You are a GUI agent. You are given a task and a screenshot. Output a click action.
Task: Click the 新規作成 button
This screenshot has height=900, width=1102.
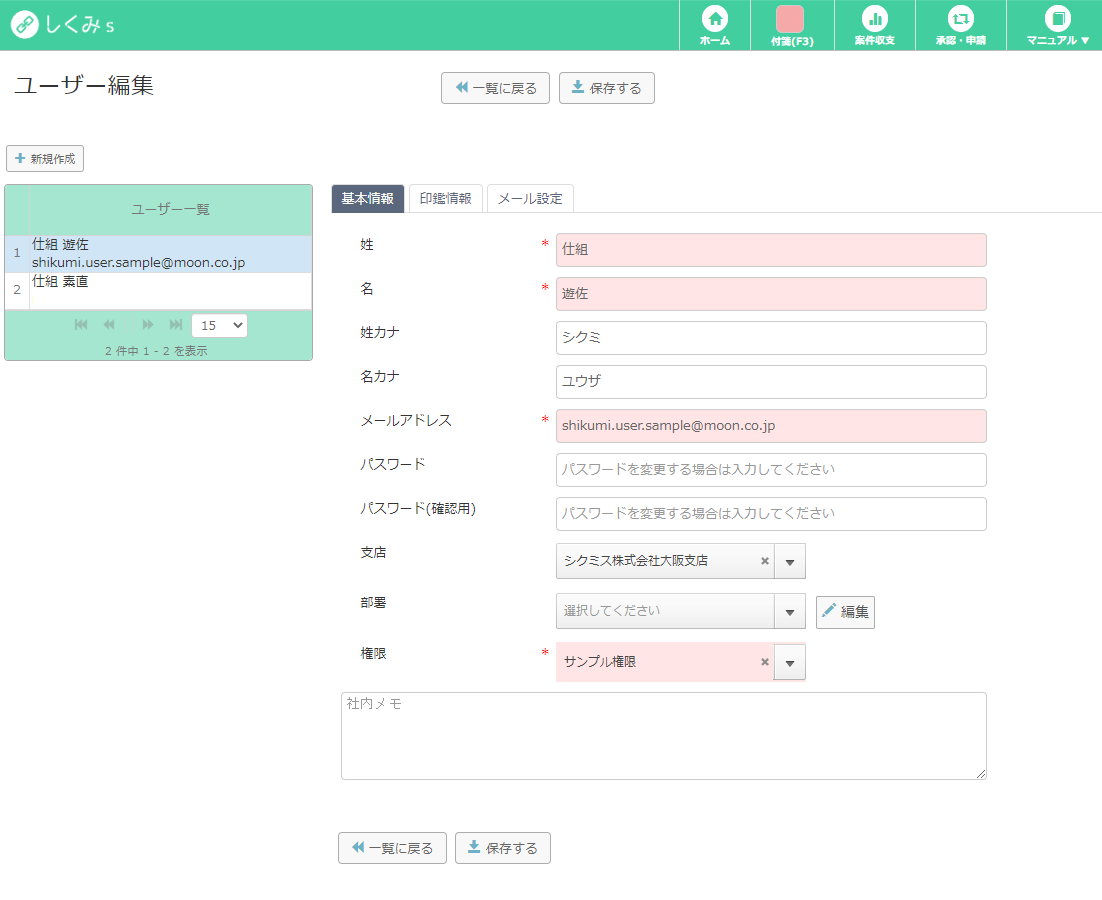coord(45,159)
